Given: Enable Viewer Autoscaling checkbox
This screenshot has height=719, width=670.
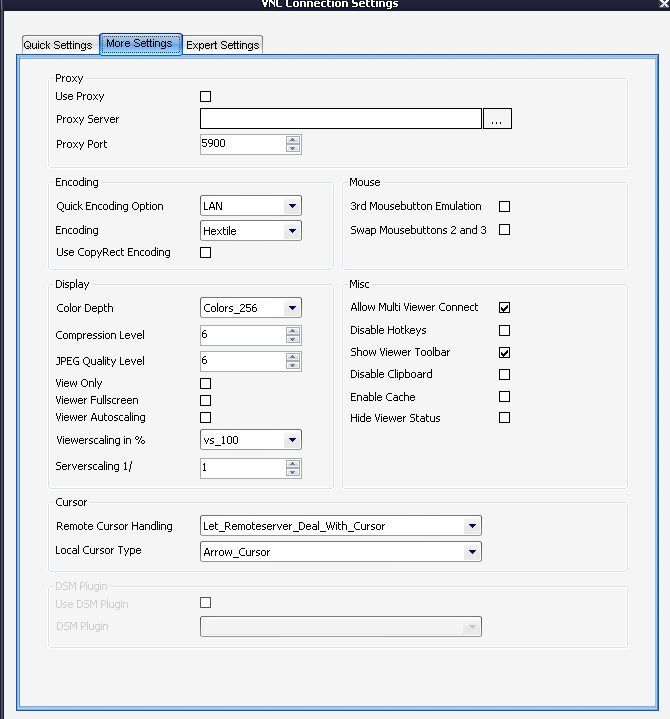Looking at the screenshot, I should [x=205, y=418].
